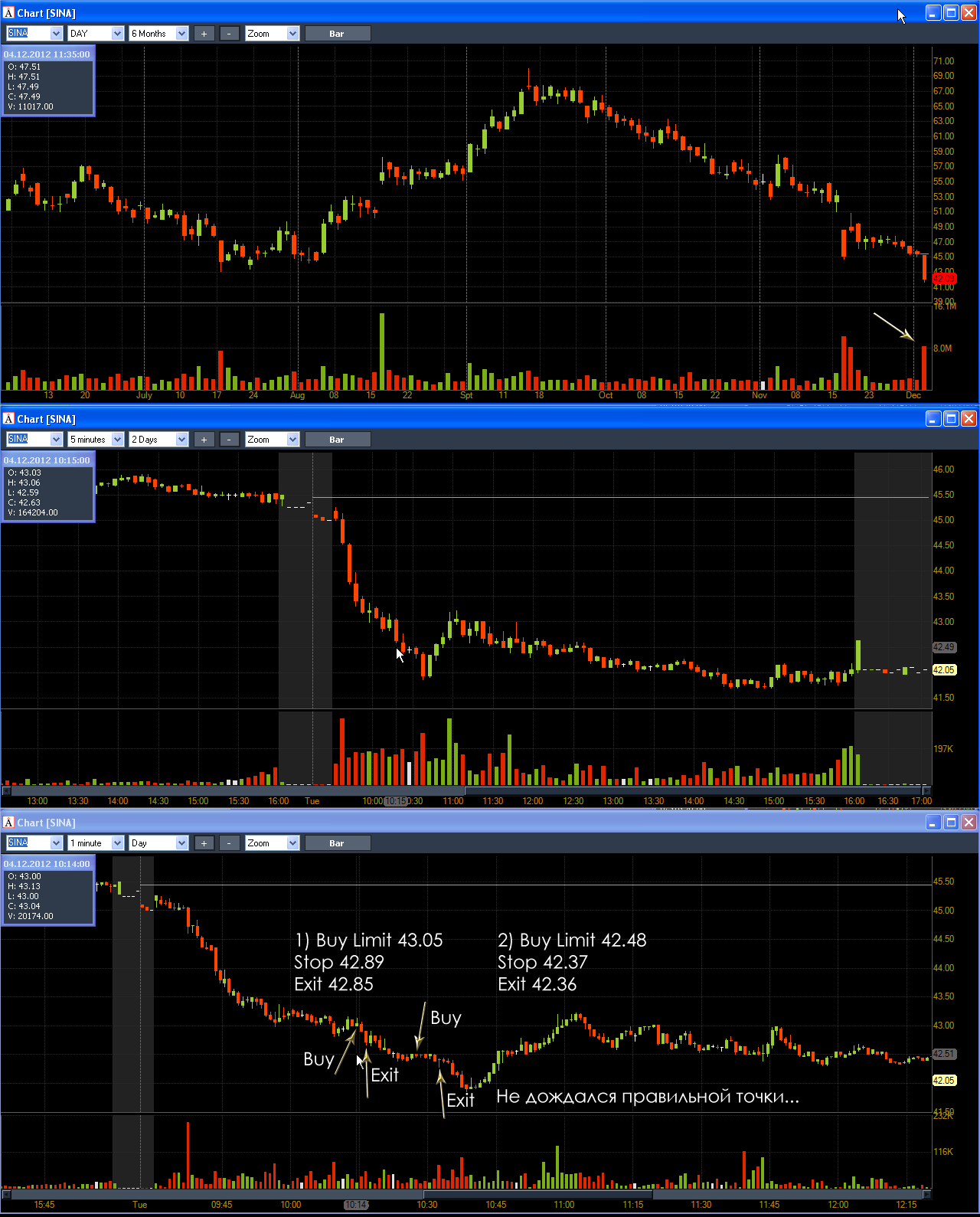980x1217 pixels.
Task: Click the Bar button in the 5-minute chart
Action: [x=338, y=440]
